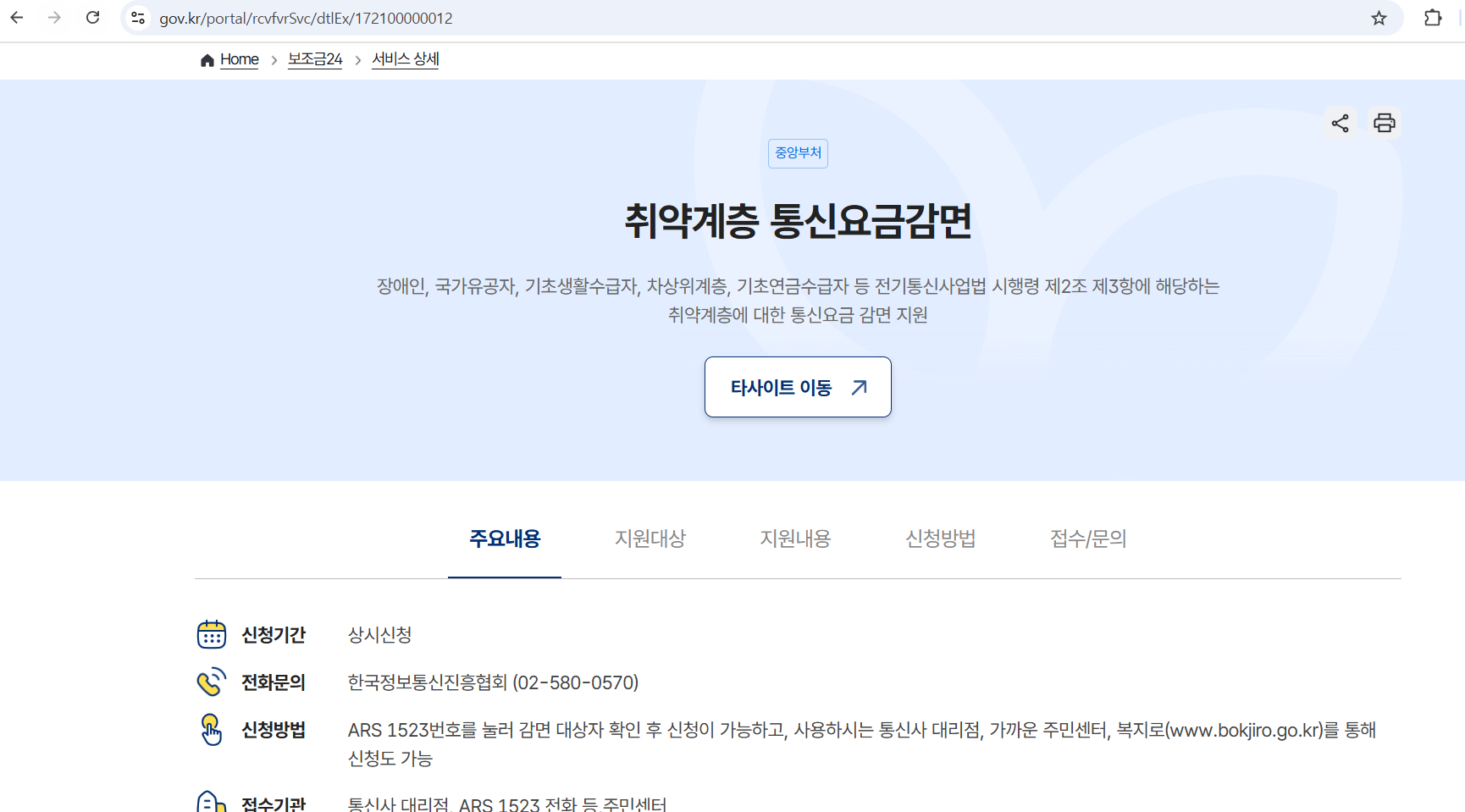Click the print icon on the banner
This screenshot has width=1465, height=812.
click(x=1385, y=123)
